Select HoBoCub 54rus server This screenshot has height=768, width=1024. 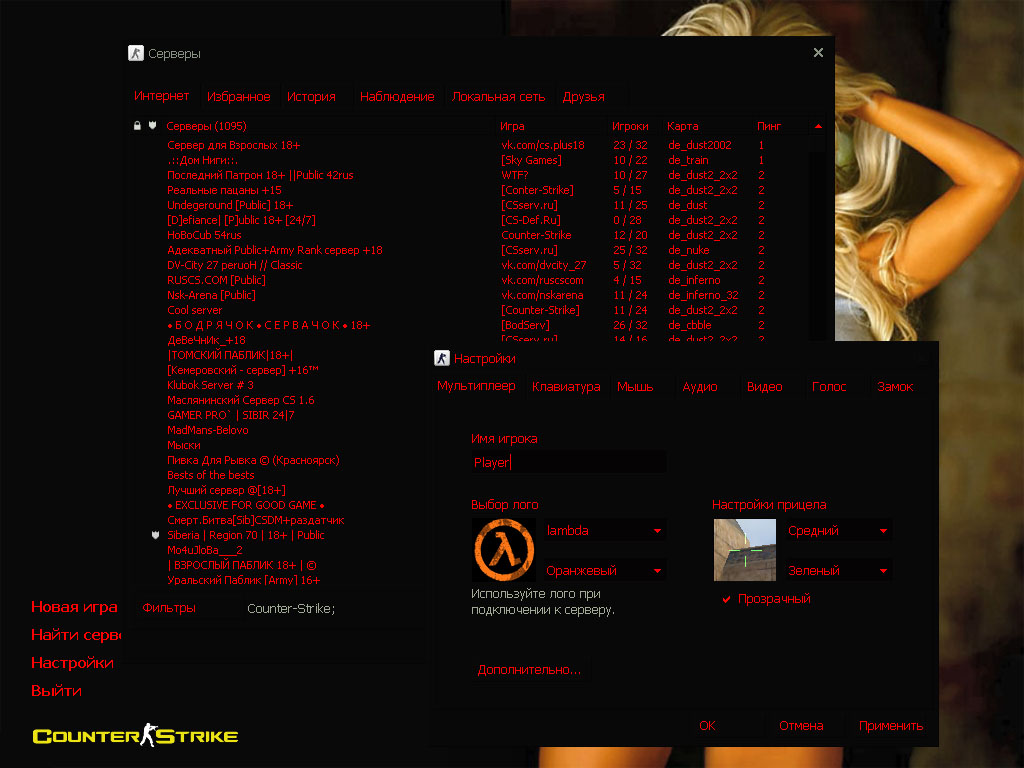pyautogui.click(x=204, y=235)
